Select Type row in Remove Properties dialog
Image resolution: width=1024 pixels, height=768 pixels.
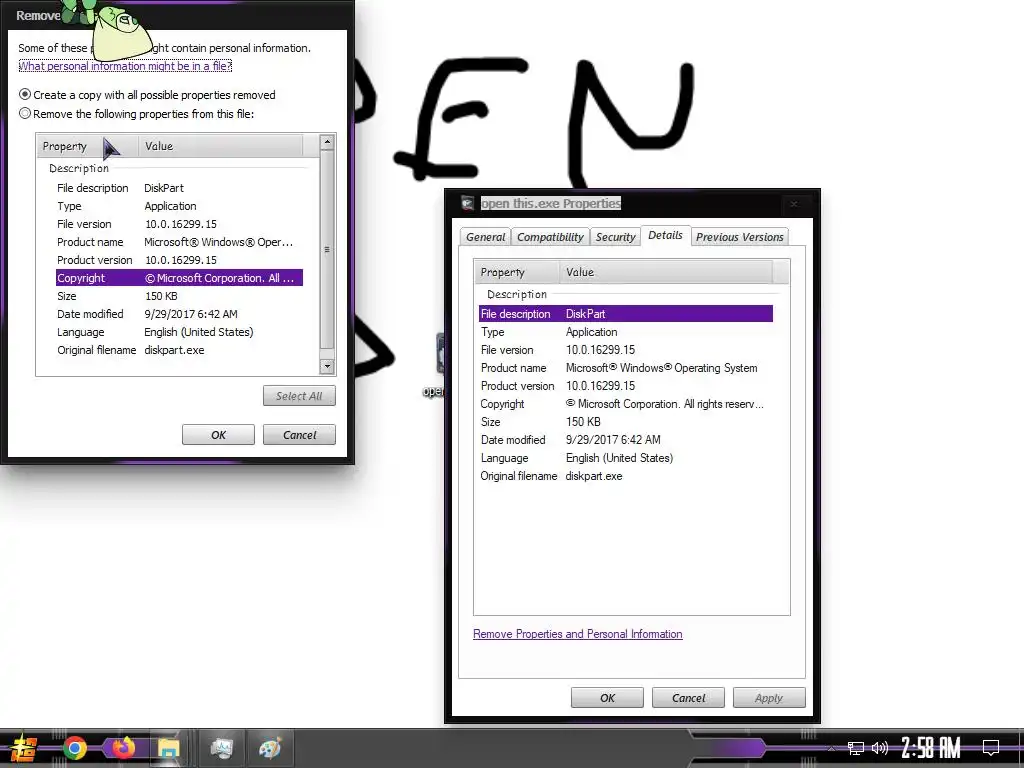click(x=179, y=206)
